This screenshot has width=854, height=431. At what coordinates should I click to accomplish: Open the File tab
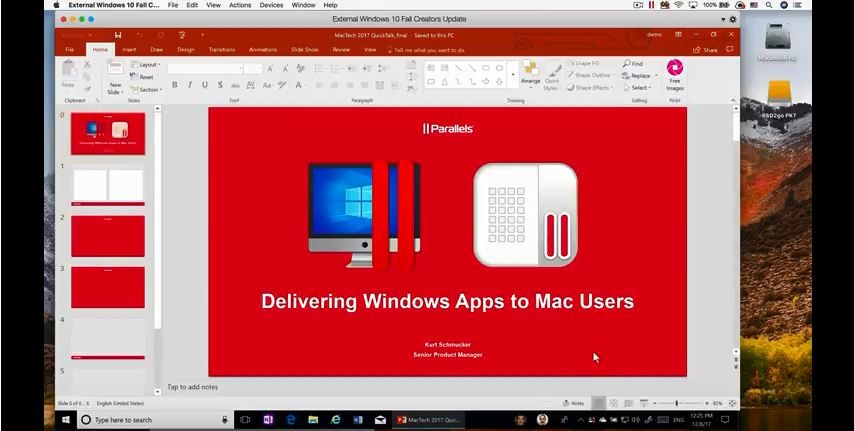[70, 50]
